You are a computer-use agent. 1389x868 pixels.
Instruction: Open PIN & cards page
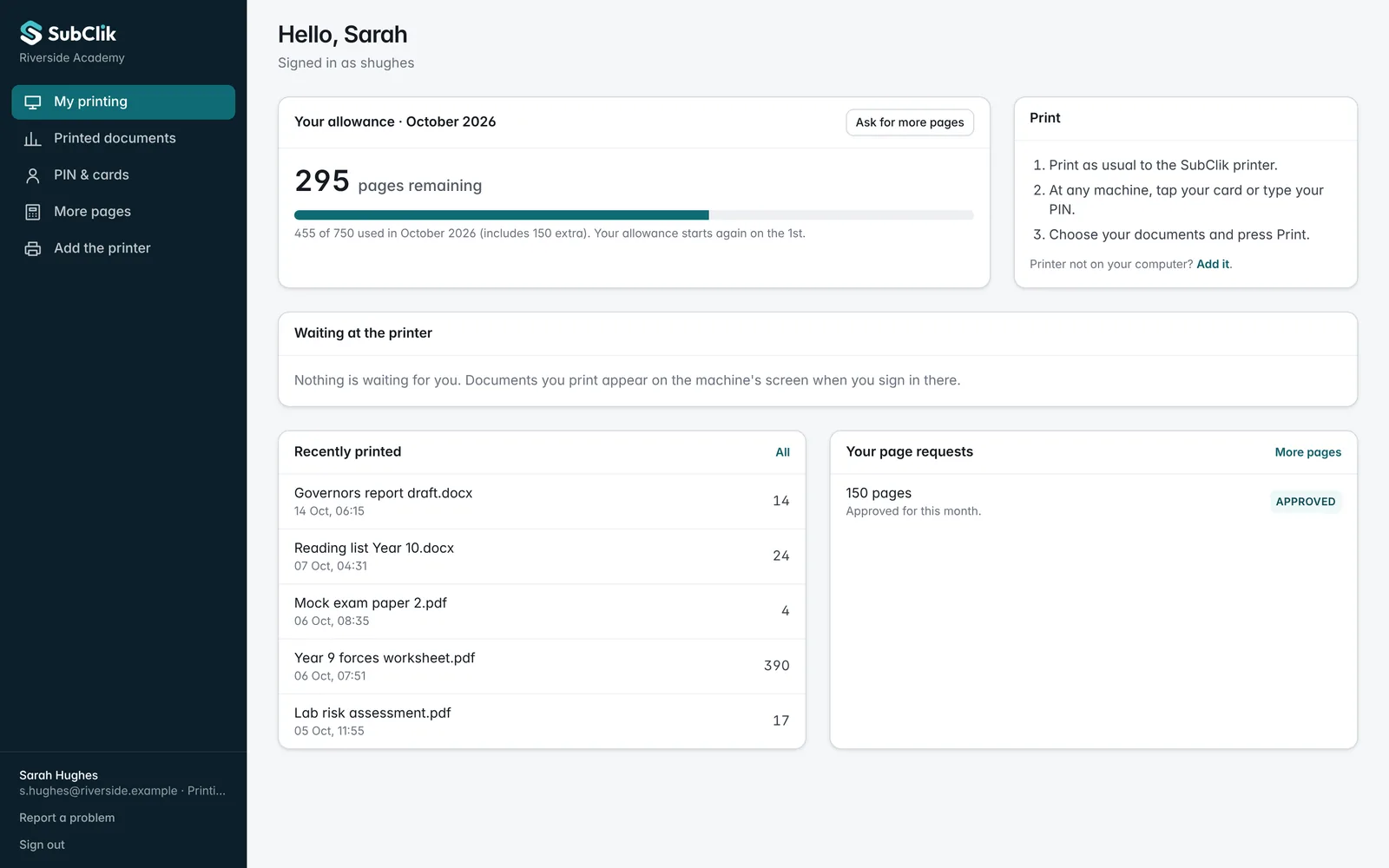pos(123,175)
